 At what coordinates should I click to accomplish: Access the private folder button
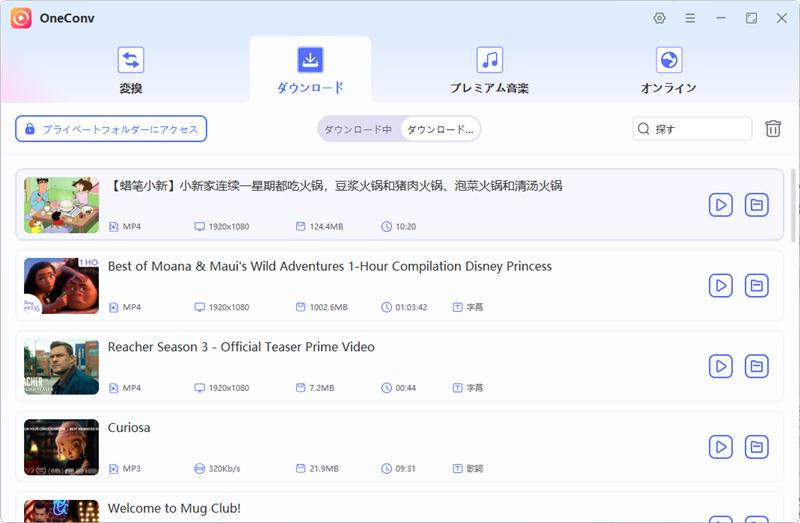111,129
